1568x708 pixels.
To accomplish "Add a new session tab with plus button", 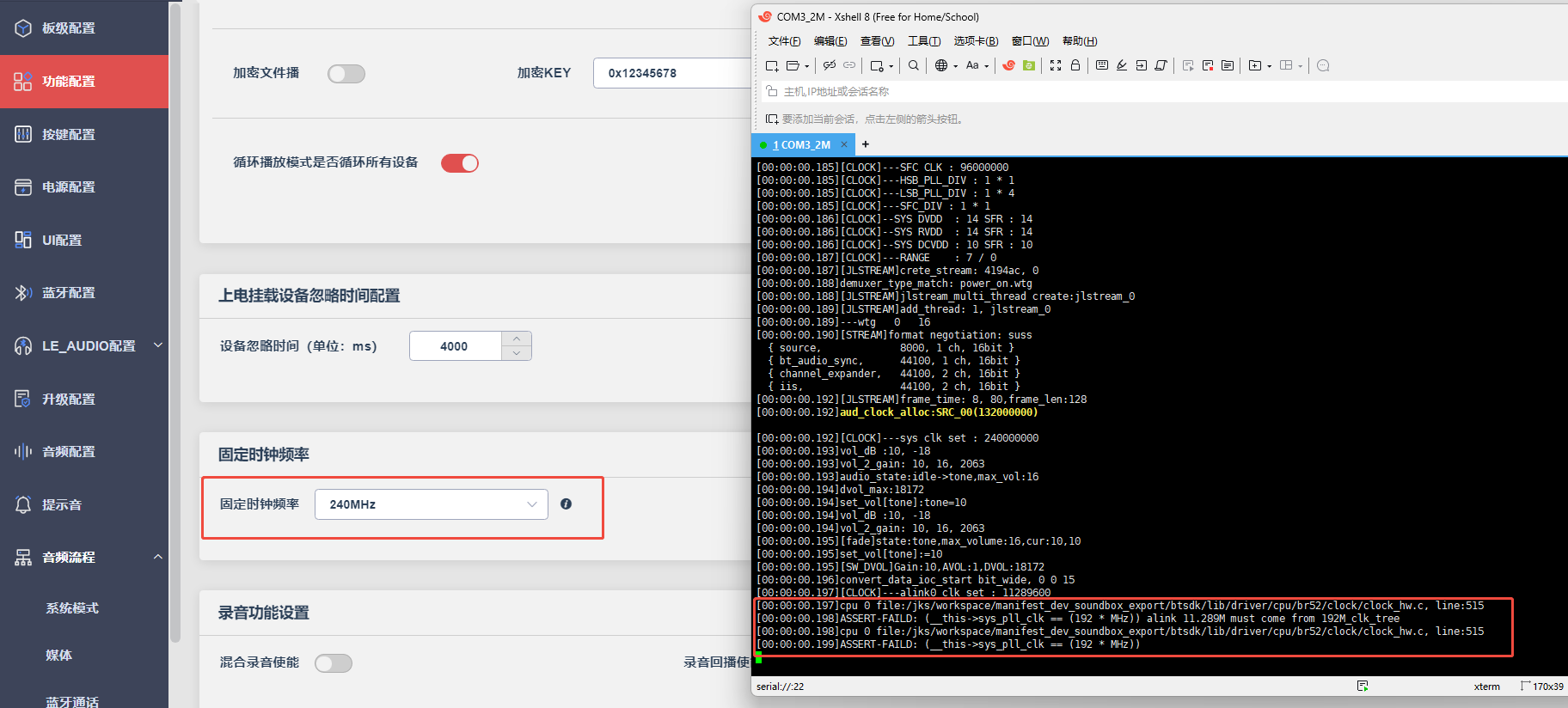I will pyautogui.click(x=866, y=144).
